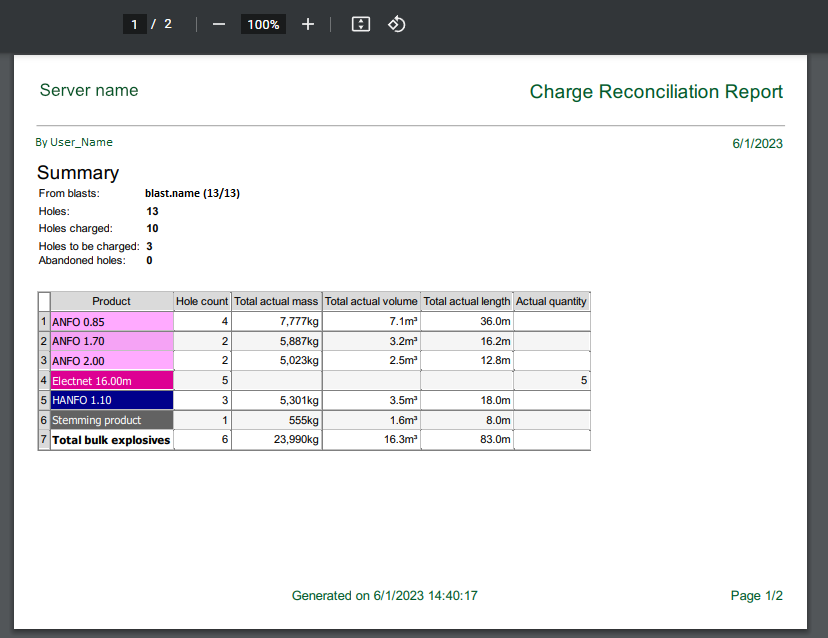Click the 12.8m length value
This screenshot has height=638, width=828.
(x=495, y=360)
